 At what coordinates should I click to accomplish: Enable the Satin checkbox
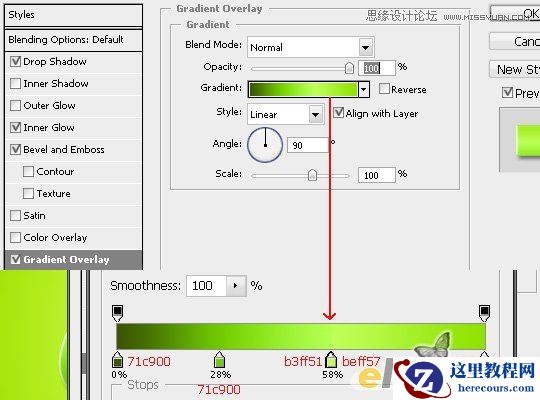(x=15, y=216)
